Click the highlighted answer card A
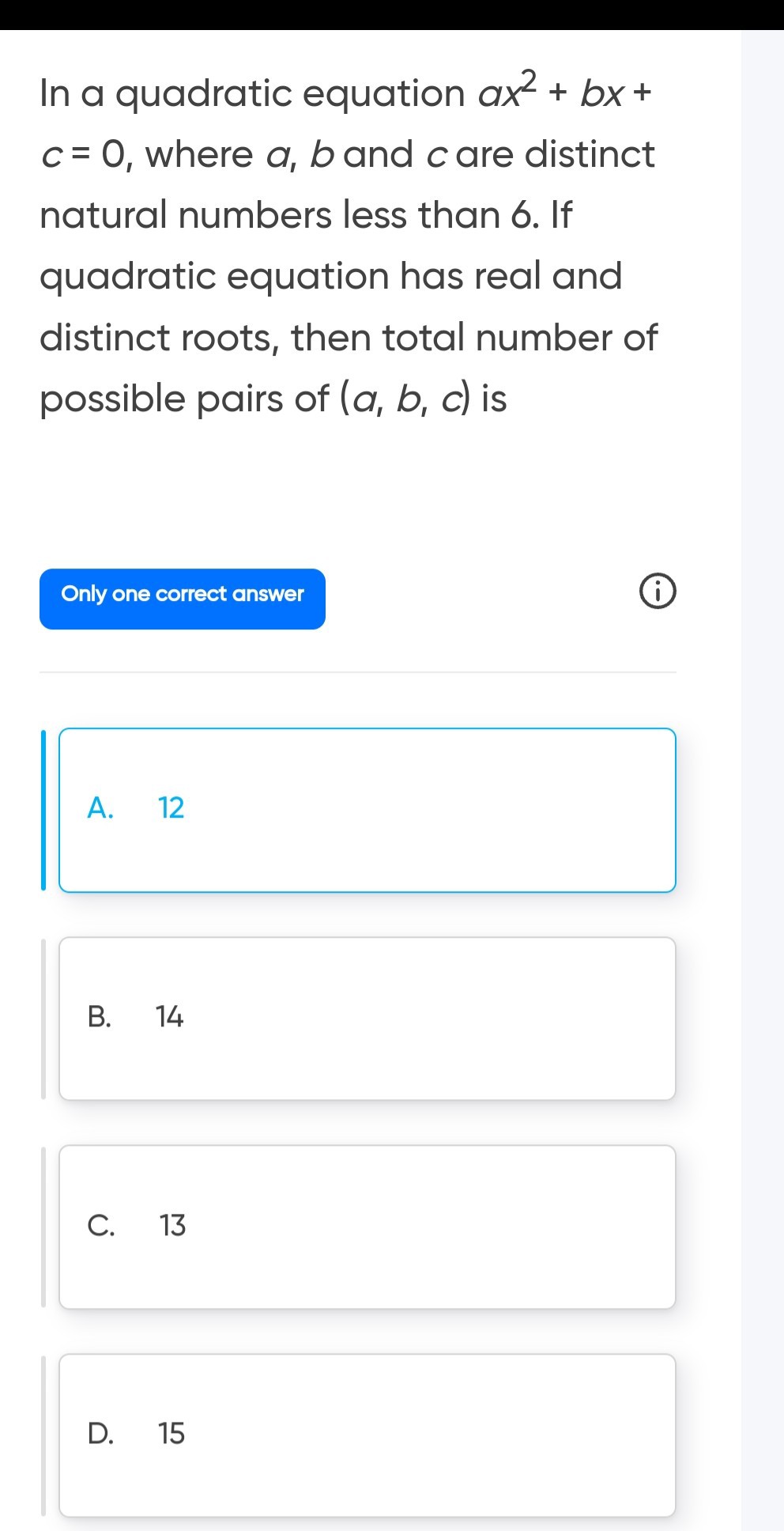Image resolution: width=784 pixels, height=1531 pixels. (367, 808)
